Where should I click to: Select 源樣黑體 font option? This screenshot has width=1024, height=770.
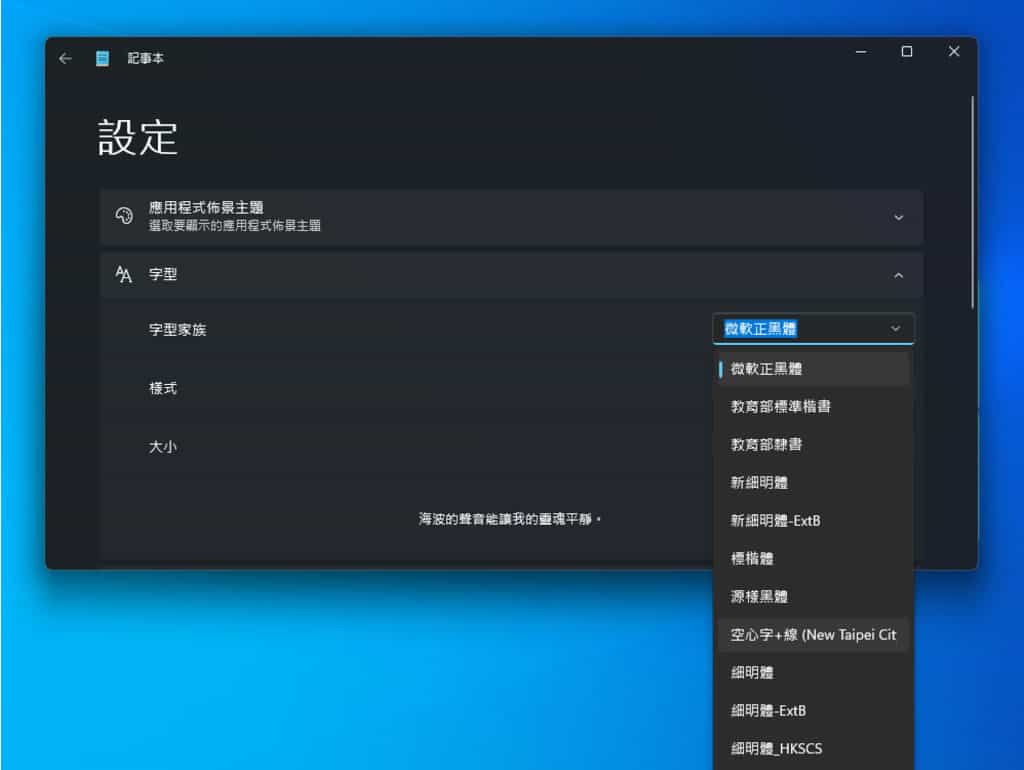coord(813,596)
